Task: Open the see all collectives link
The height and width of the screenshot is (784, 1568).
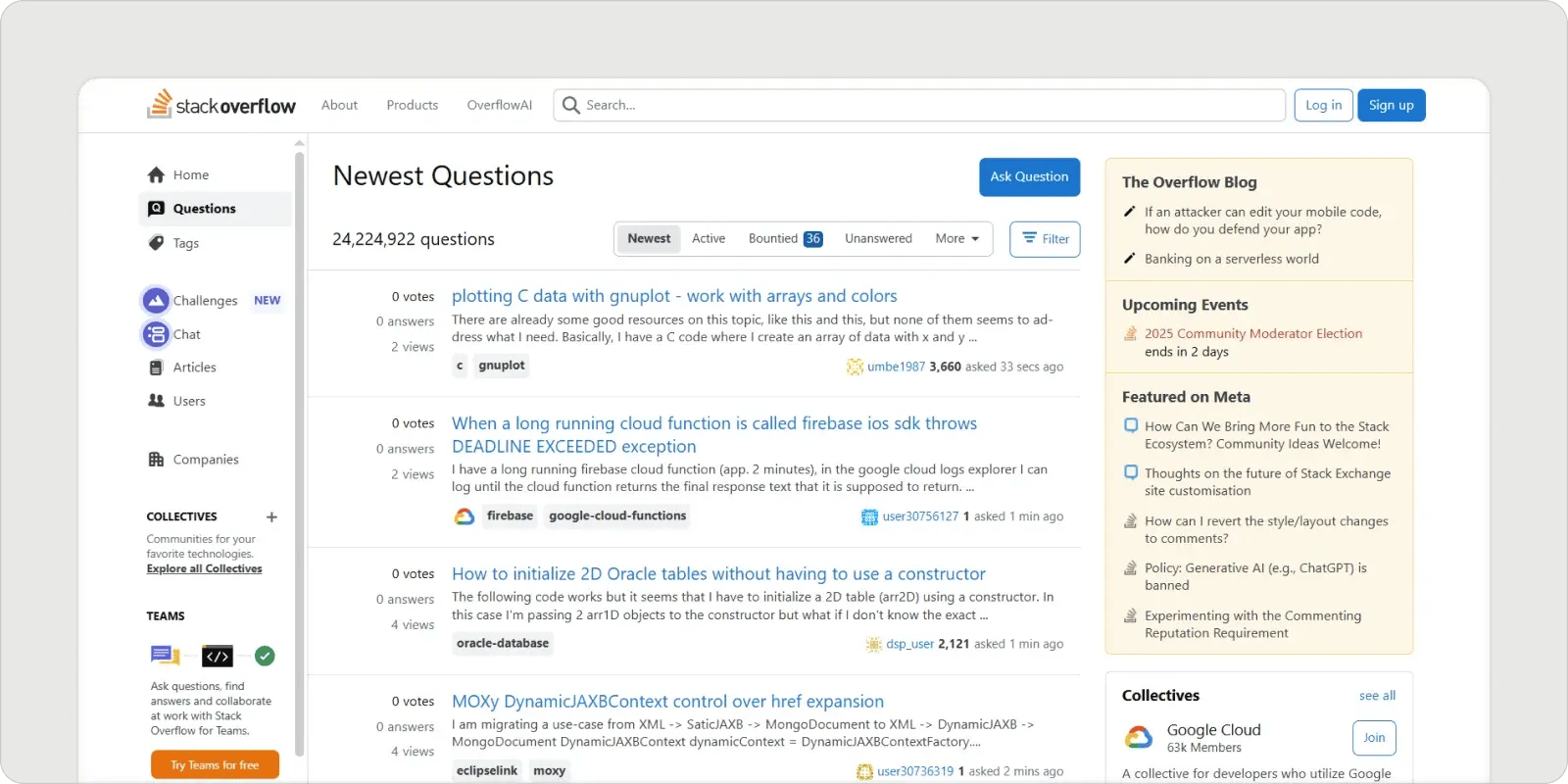Action: [x=1377, y=695]
